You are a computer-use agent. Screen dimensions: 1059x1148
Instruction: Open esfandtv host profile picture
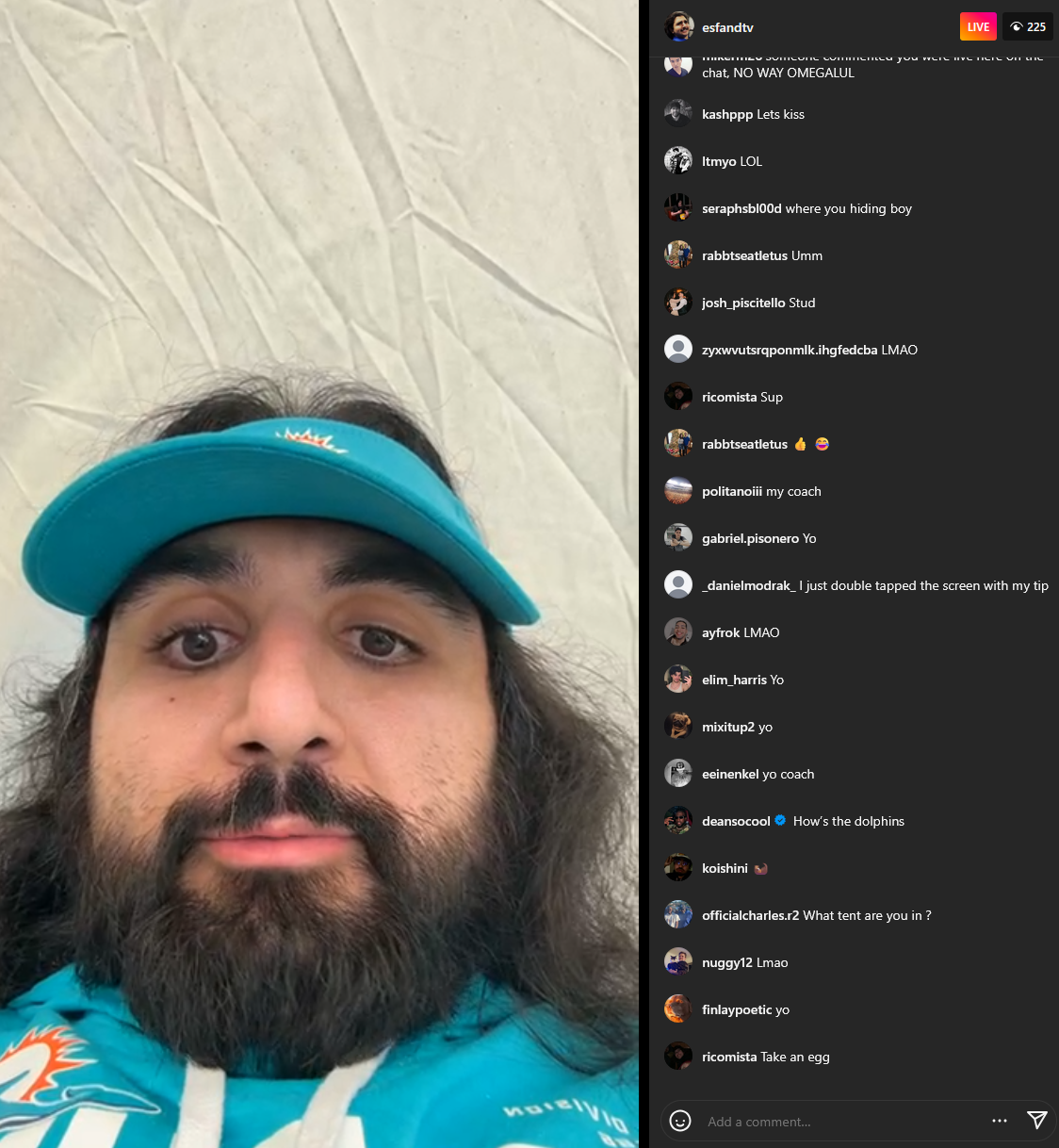(x=678, y=27)
